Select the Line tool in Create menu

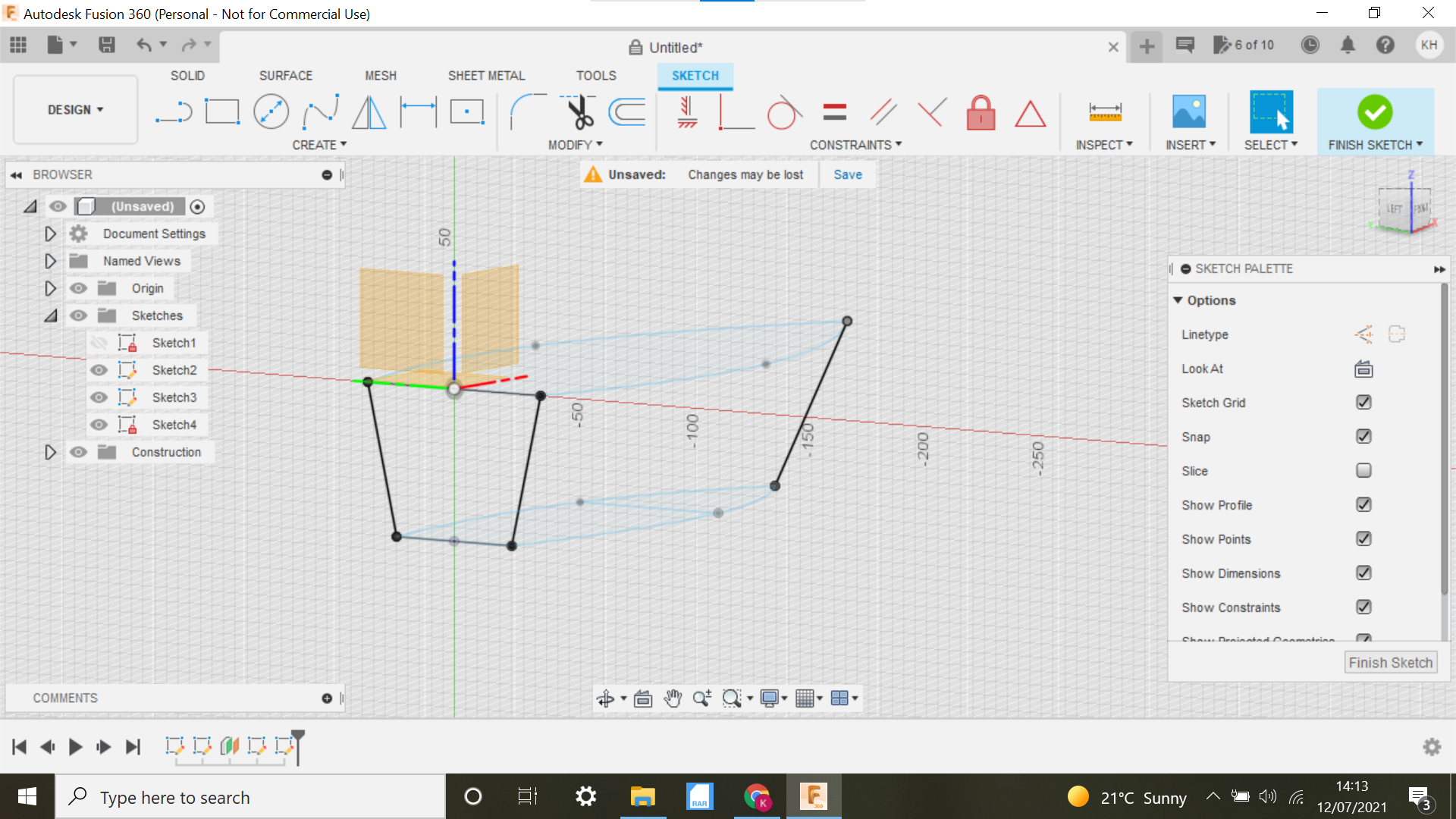click(x=171, y=111)
